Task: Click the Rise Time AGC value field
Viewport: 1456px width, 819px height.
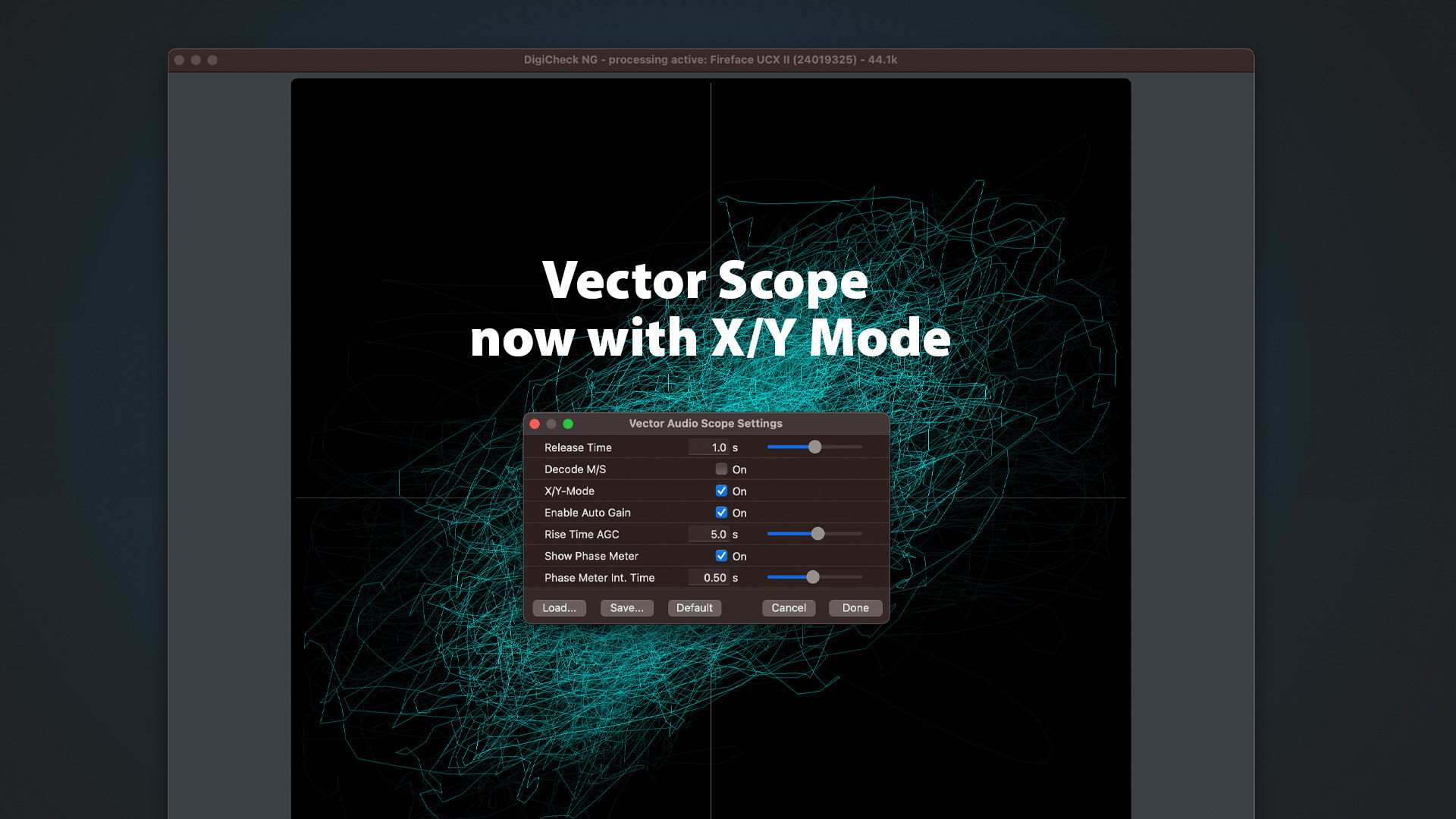Action: pos(708,534)
